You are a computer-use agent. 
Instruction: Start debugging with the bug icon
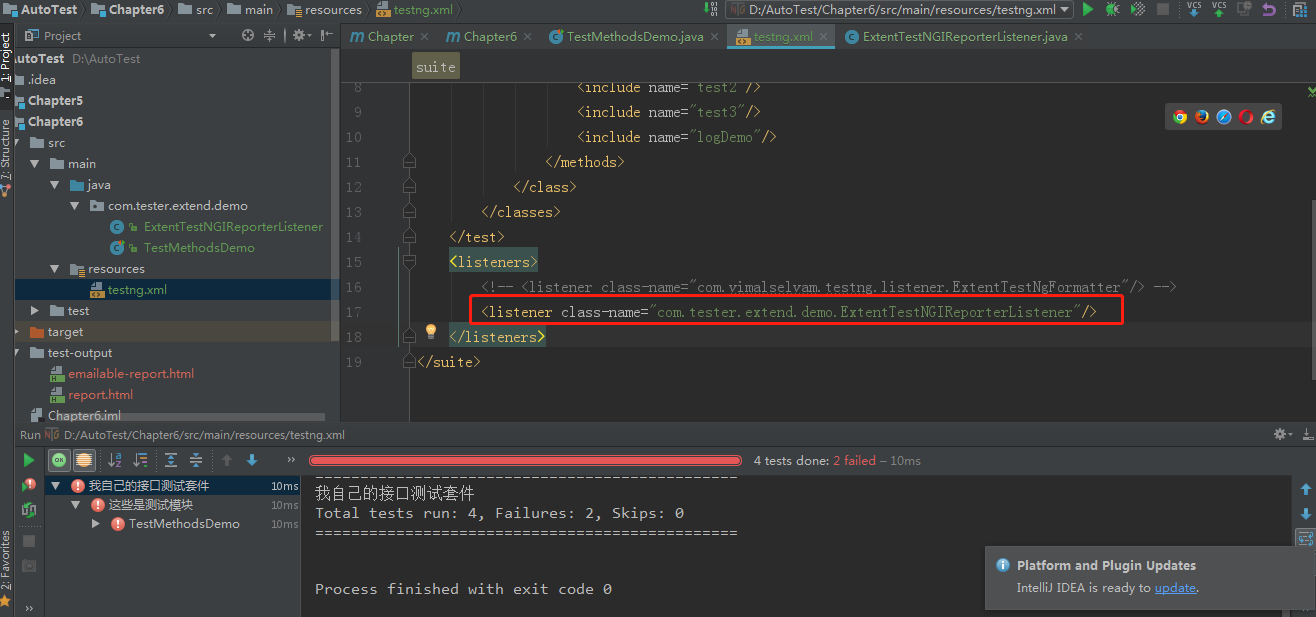[1113, 9]
